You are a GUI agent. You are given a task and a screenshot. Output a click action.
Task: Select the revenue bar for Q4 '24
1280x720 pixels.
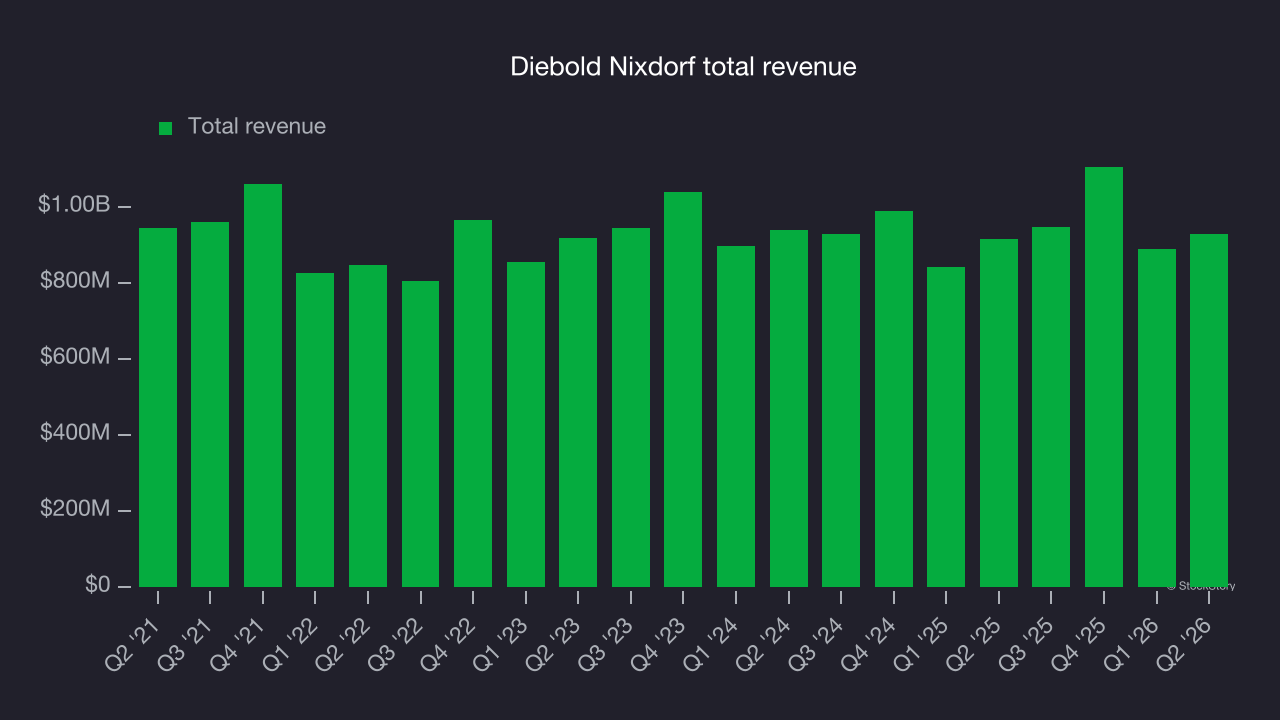click(x=894, y=399)
